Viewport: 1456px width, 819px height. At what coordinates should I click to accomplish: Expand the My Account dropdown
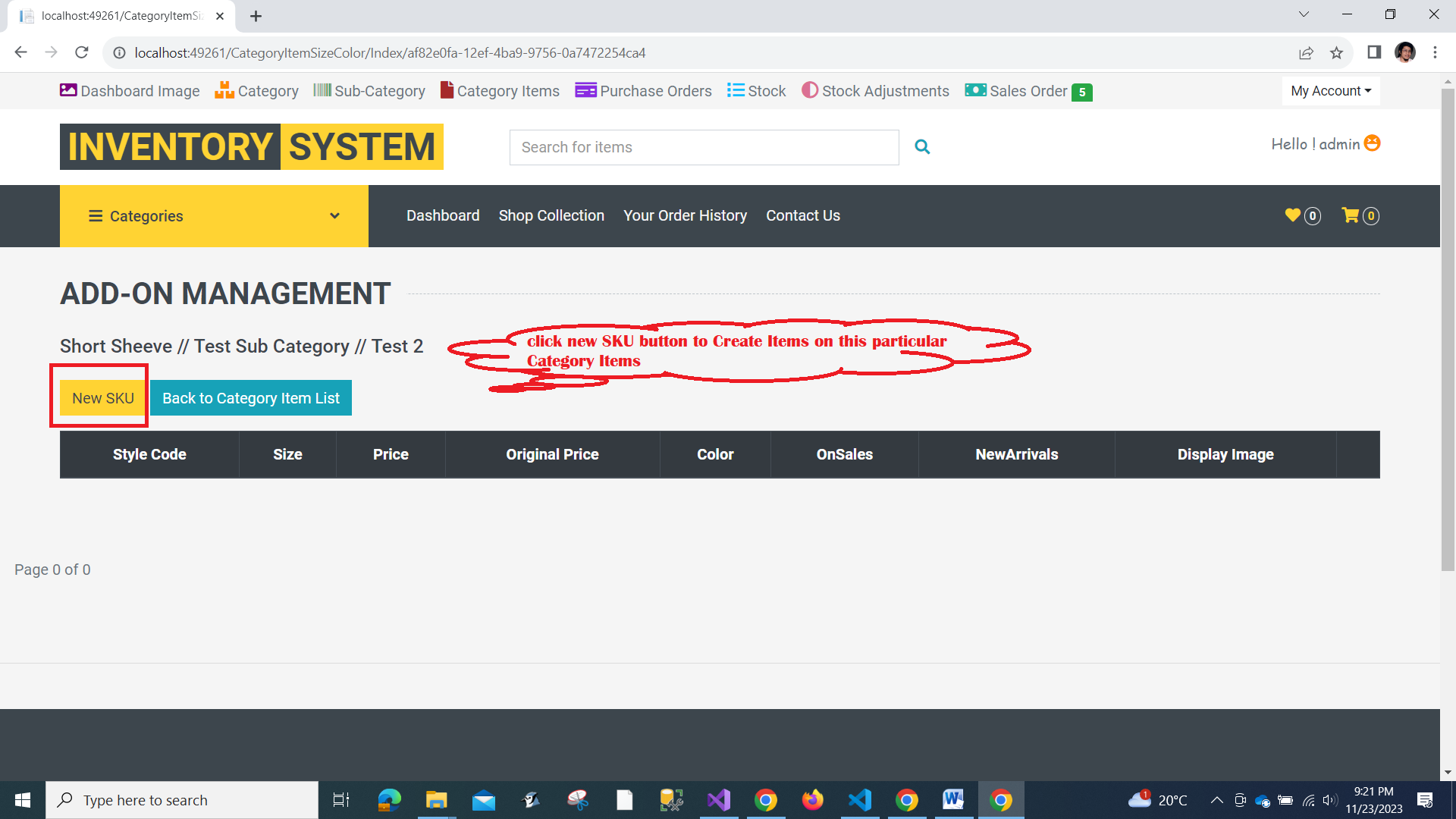1331,91
